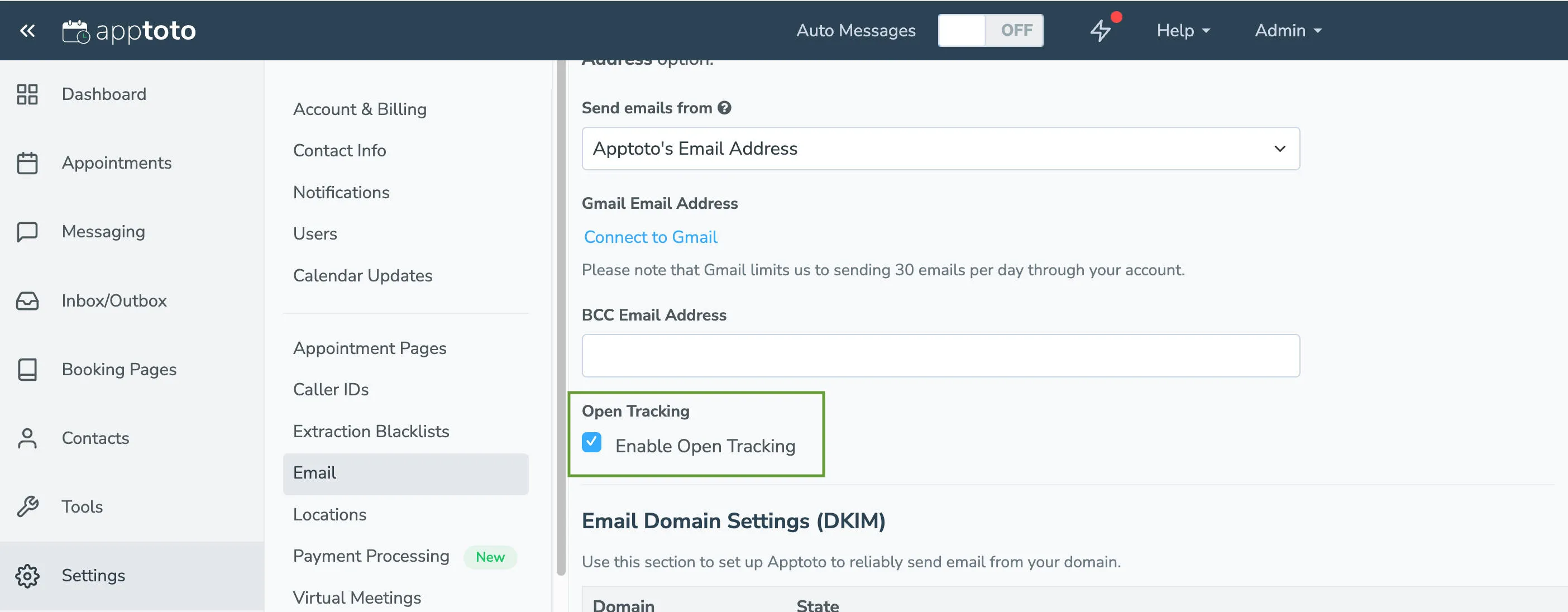Click the Connect to Gmail link

click(649, 237)
